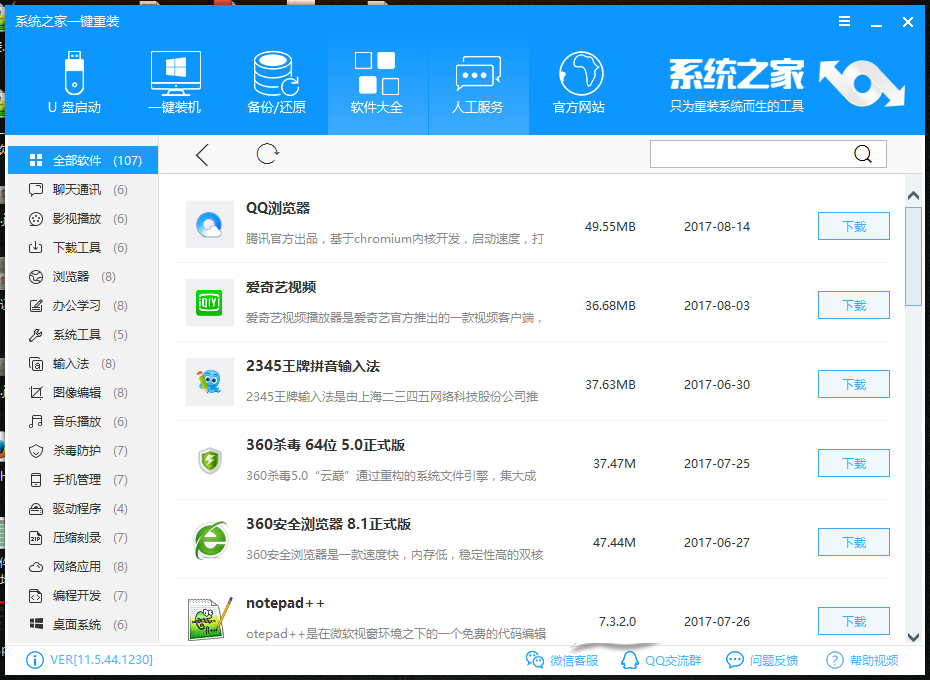Go back with the left arrow
This screenshot has height=680, width=930.
[x=202, y=154]
